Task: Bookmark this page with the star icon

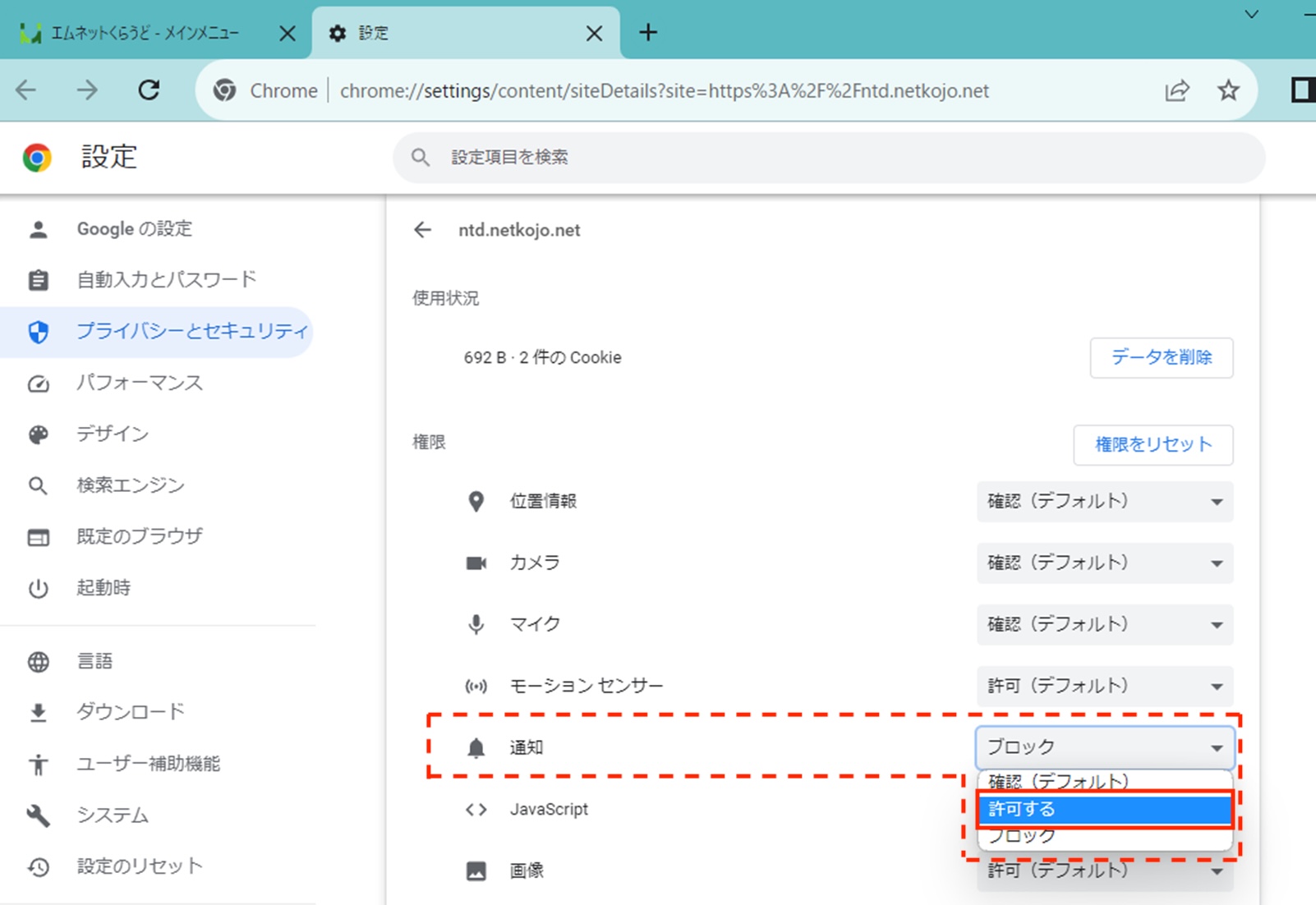Action: point(1228,90)
